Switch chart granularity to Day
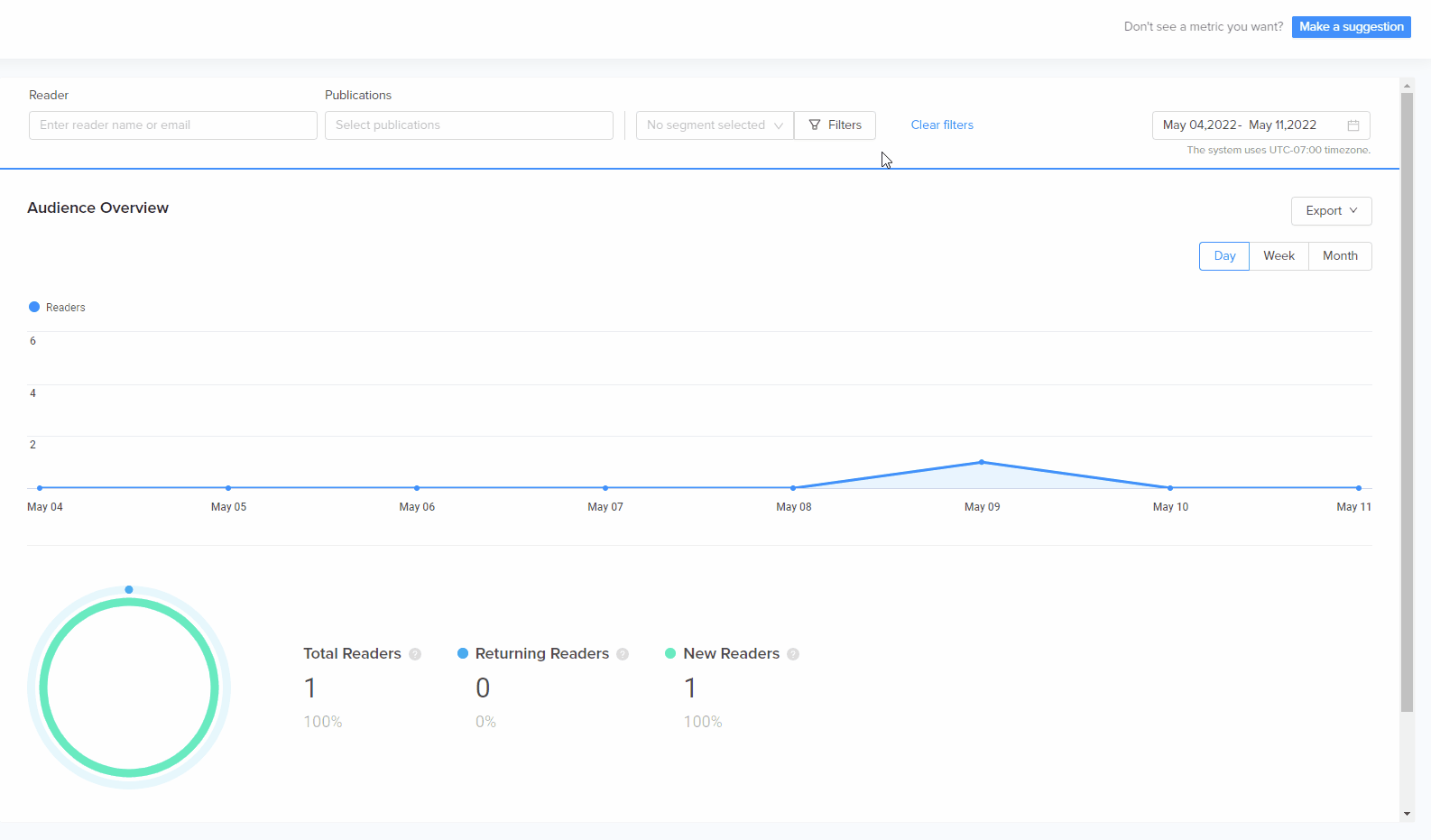1431x840 pixels. point(1223,256)
